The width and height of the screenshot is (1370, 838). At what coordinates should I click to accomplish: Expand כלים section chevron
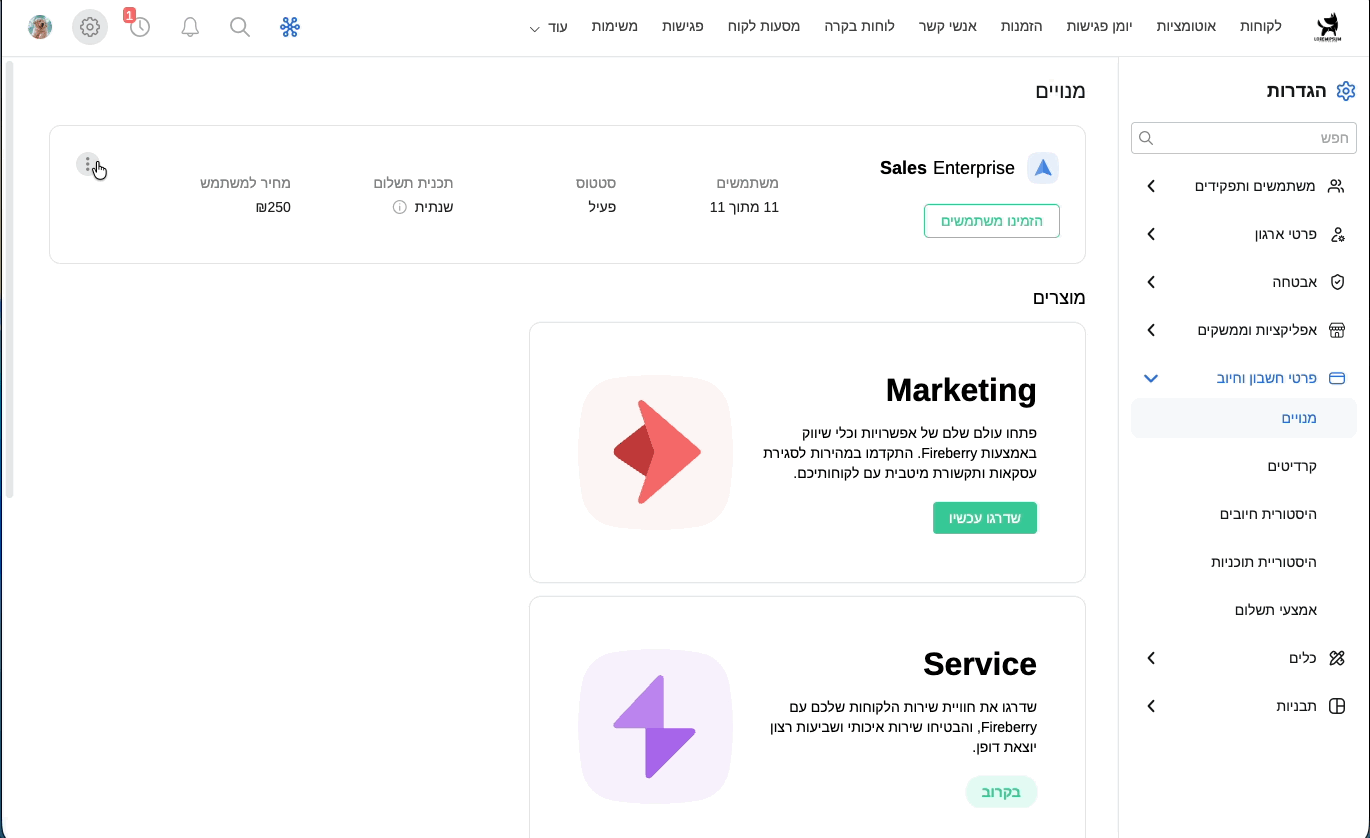click(1151, 658)
